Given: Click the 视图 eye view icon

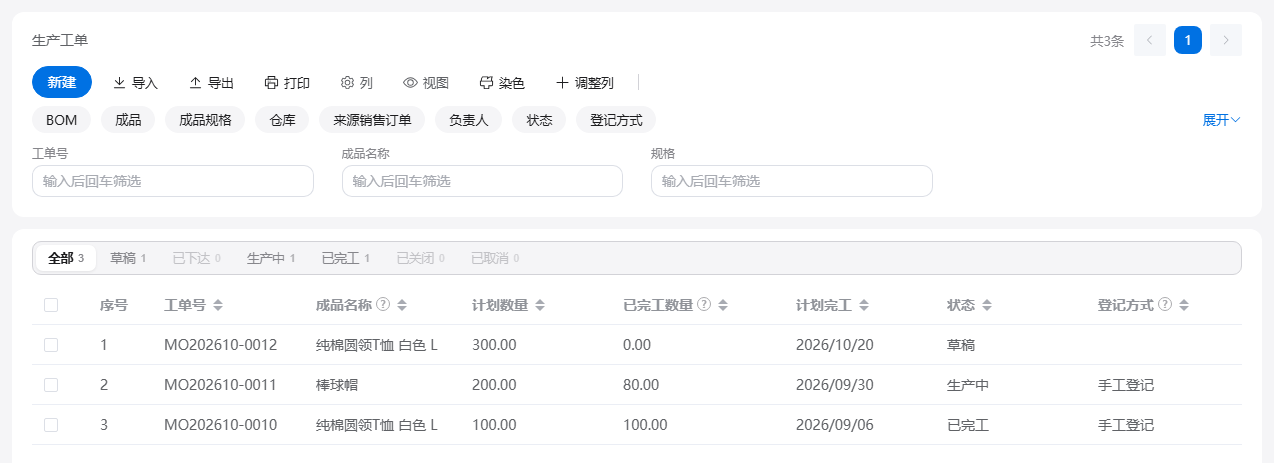Looking at the screenshot, I should (426, 83).
